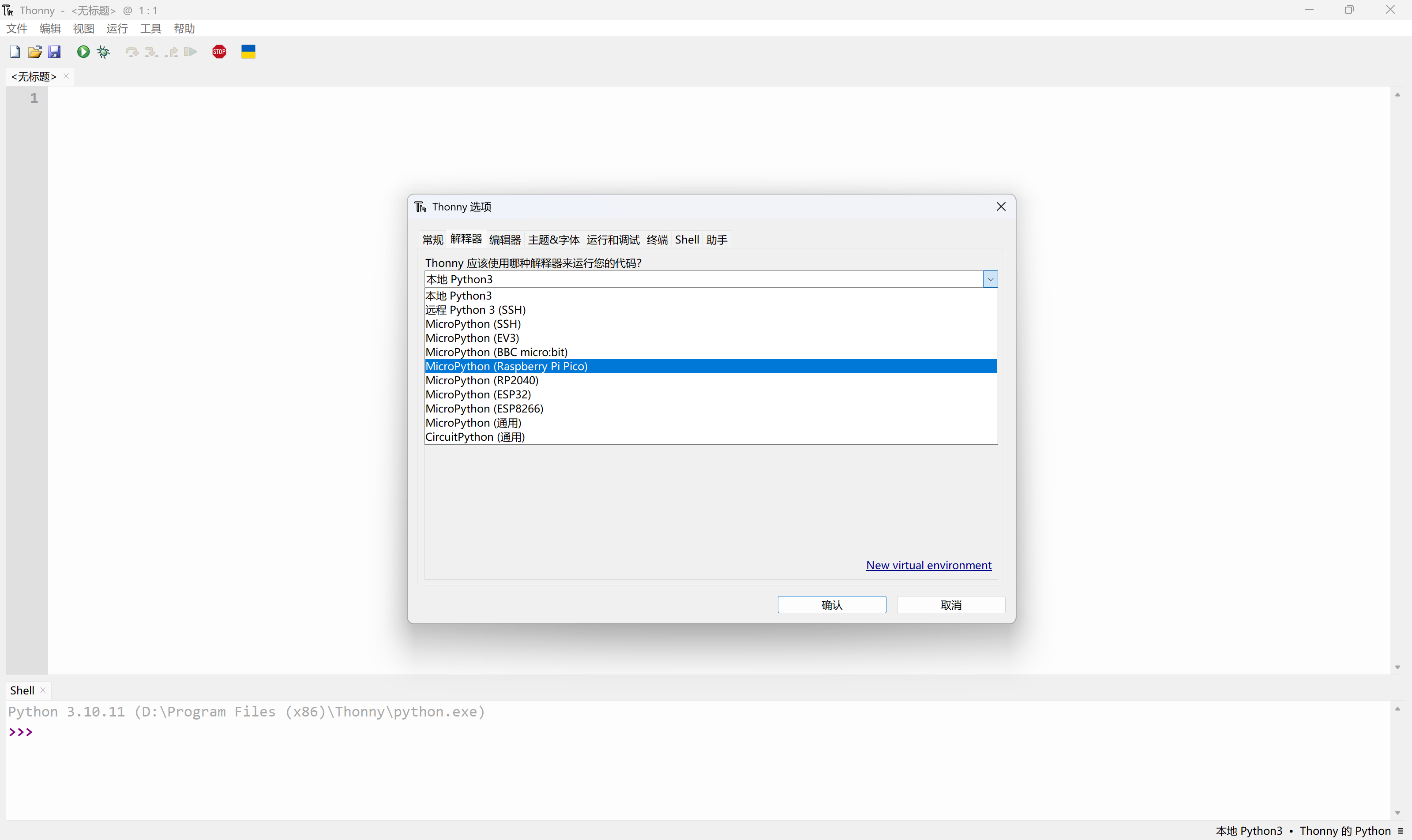Viewport: 1412px width, 840px height.
Task: Run current script with green play icon
Action: pos(83,52)
